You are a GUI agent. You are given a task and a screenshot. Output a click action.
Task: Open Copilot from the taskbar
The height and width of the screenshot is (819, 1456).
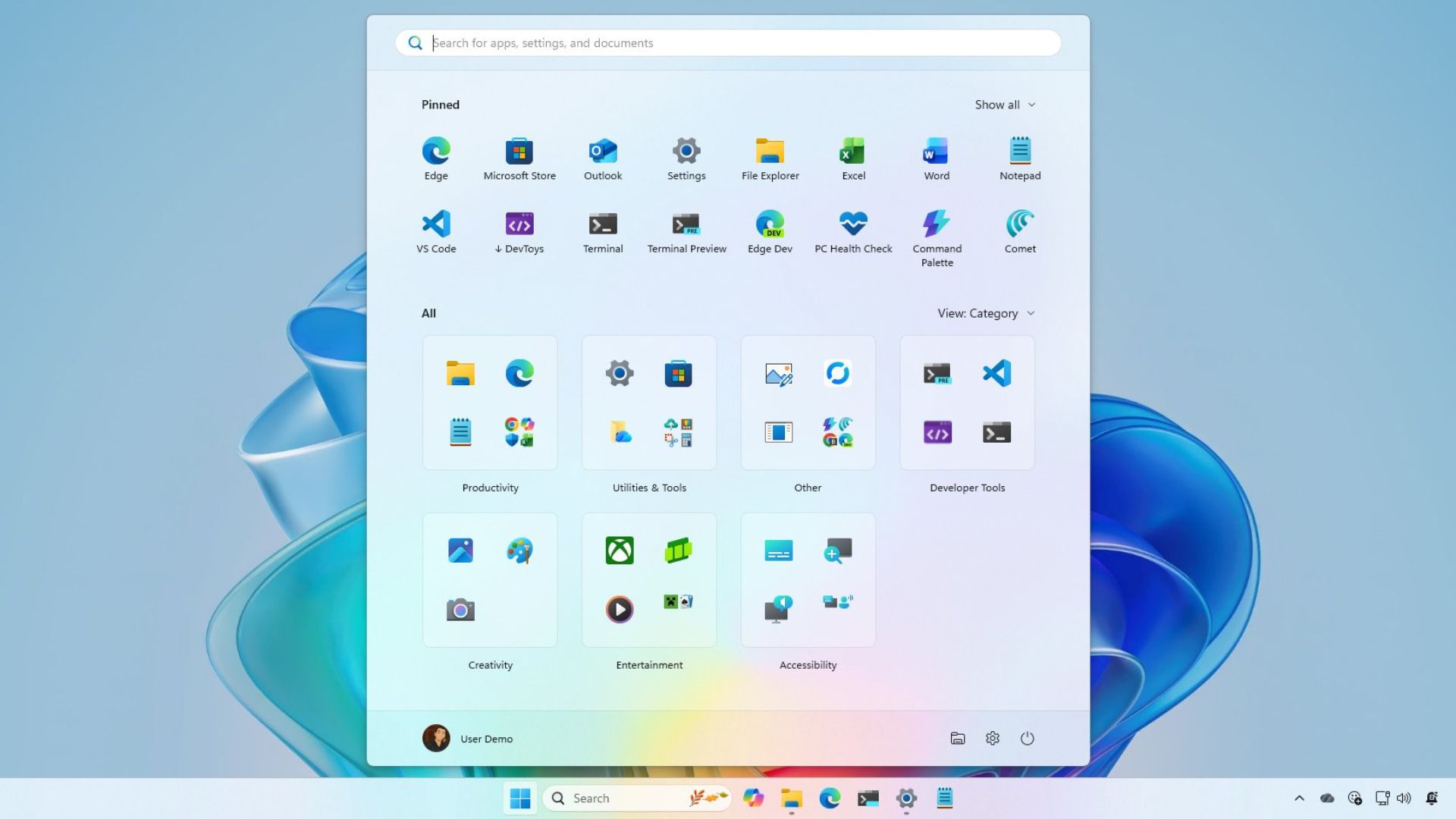pos(754,798)
